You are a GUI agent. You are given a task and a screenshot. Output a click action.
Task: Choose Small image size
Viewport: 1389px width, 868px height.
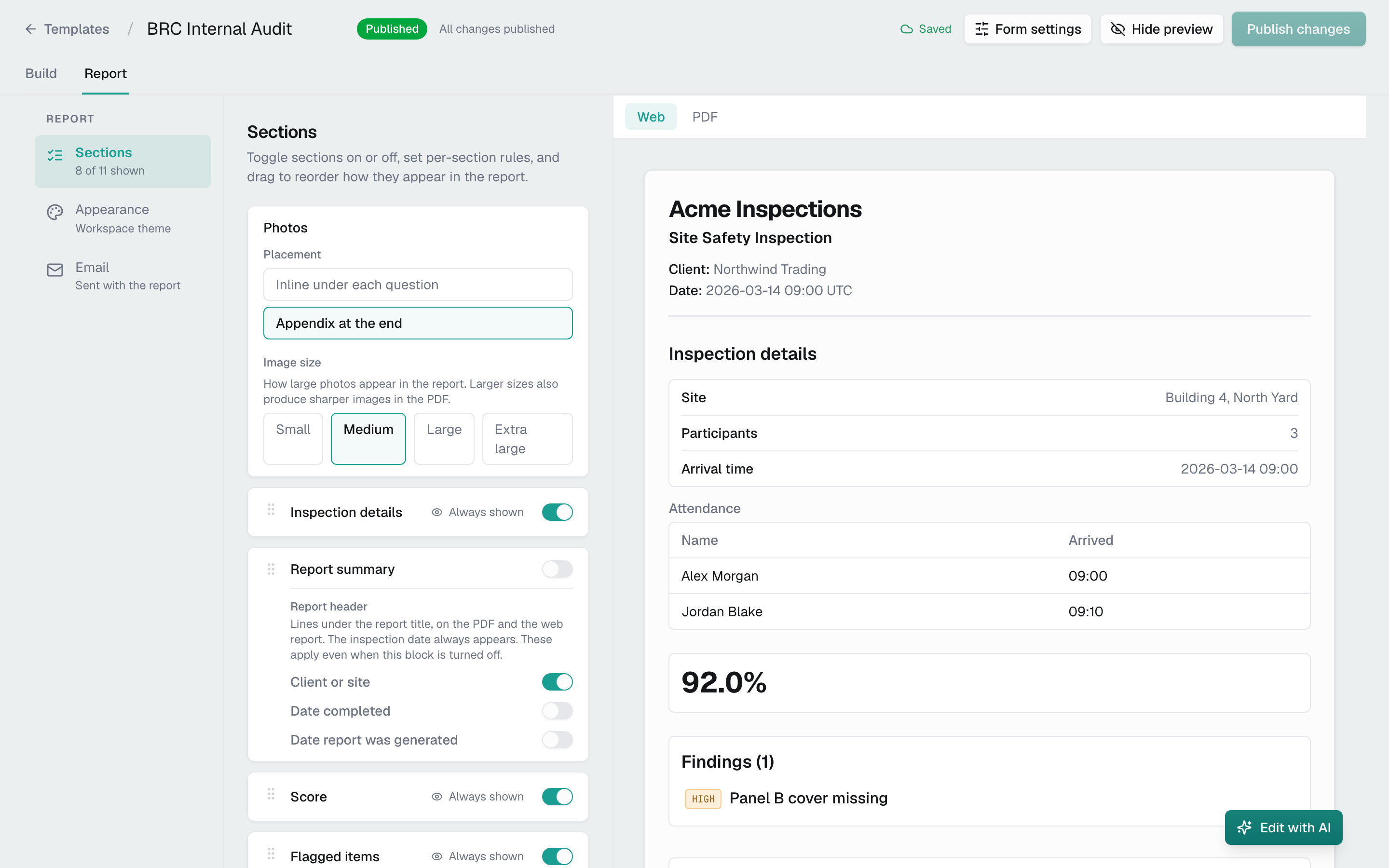(293, 439)
